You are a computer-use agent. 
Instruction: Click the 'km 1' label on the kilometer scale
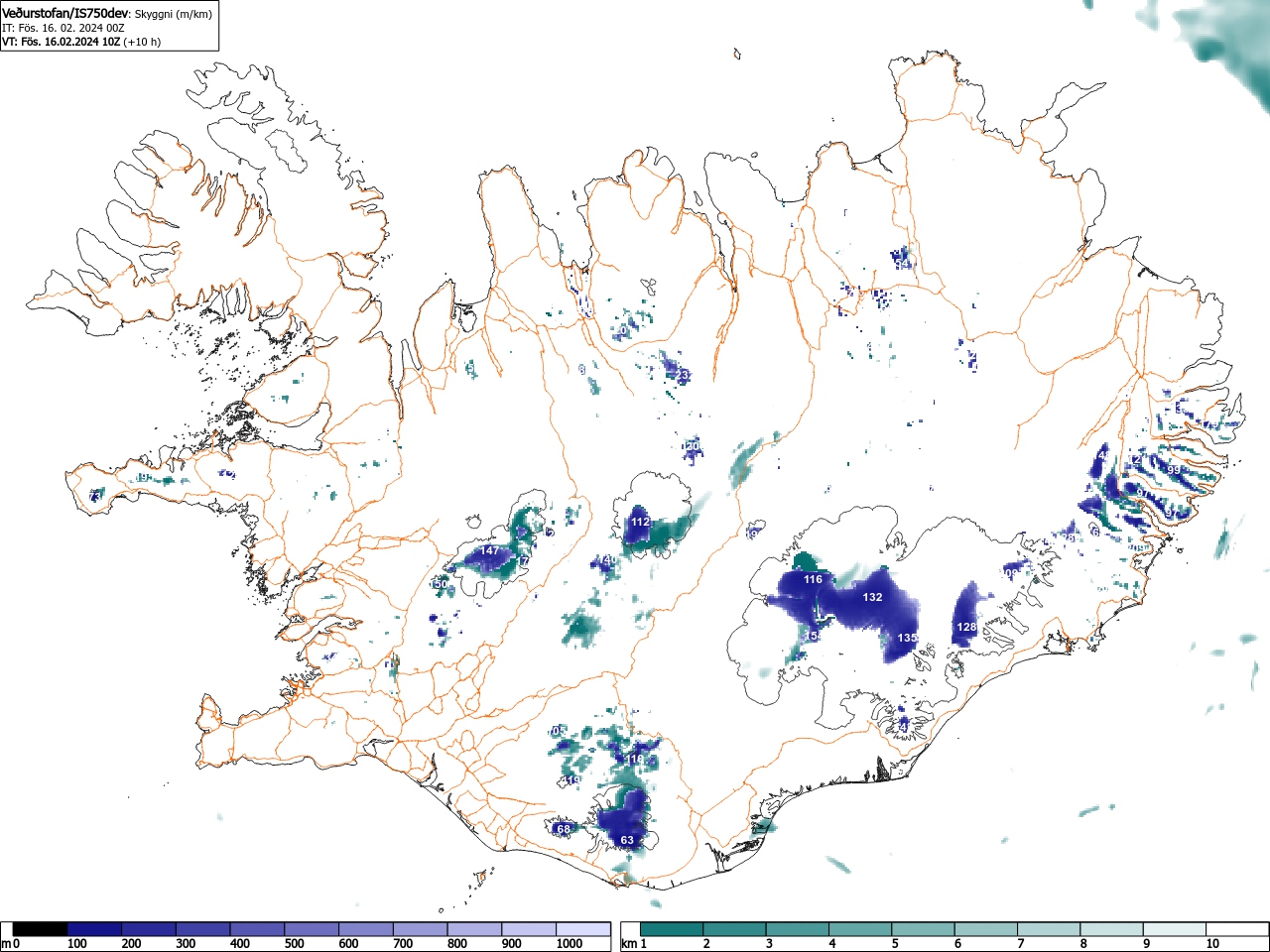pyautogui.click(x=633, y=944)
